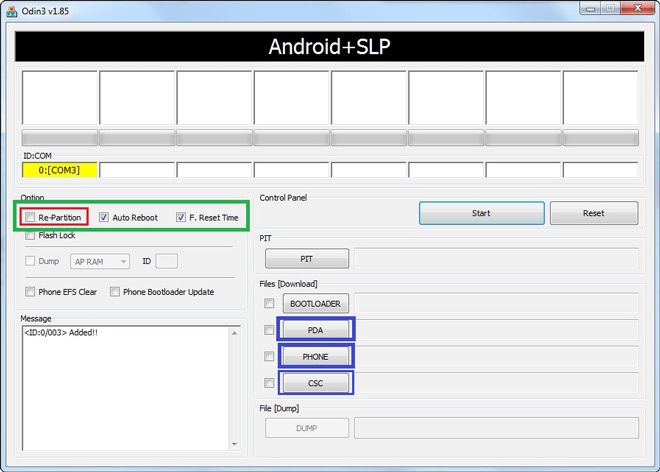Close the Odin3 window

click(x=638, y=9)
